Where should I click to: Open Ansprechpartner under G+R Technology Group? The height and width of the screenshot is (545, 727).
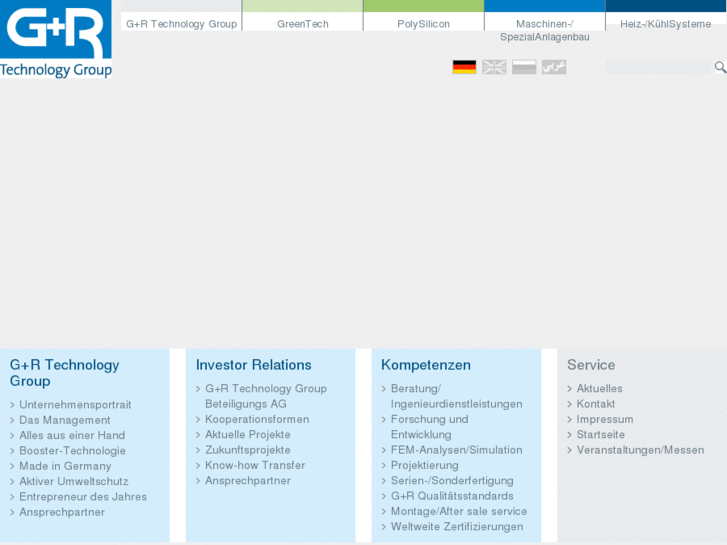click(62, 512)
